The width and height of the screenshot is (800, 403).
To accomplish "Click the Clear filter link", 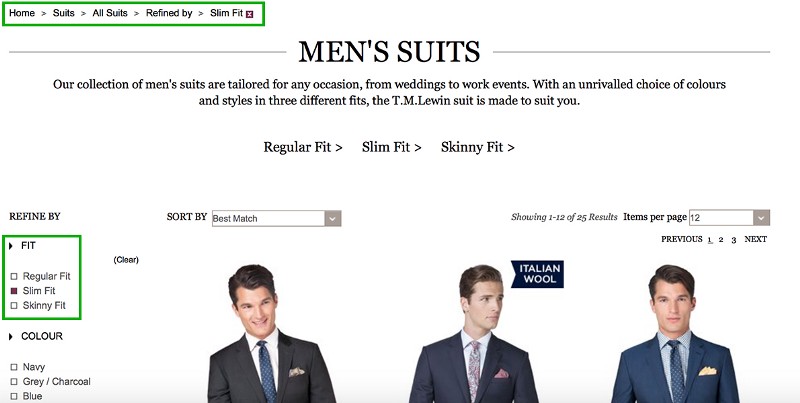I will tap(126, 260).
